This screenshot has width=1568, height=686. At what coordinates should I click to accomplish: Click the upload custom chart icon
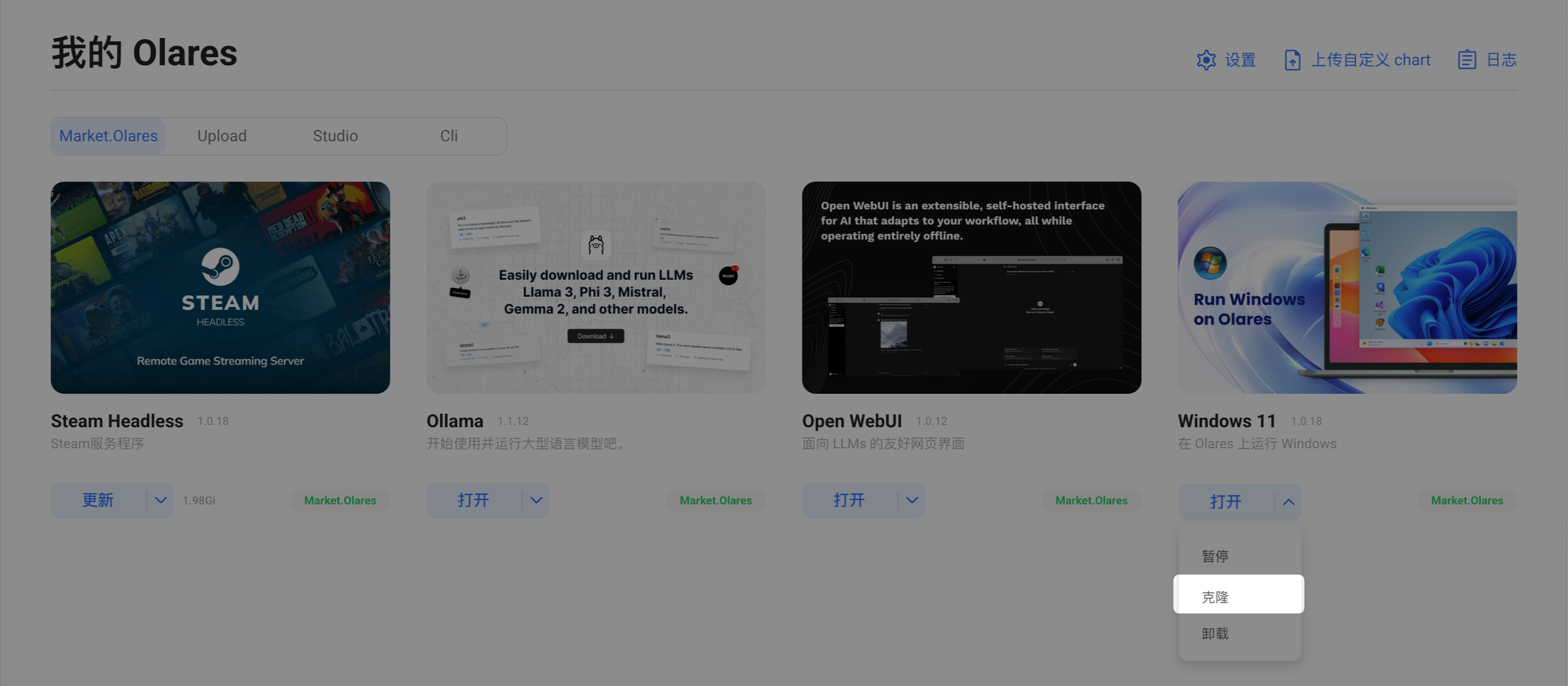(x=1292, y=60)
